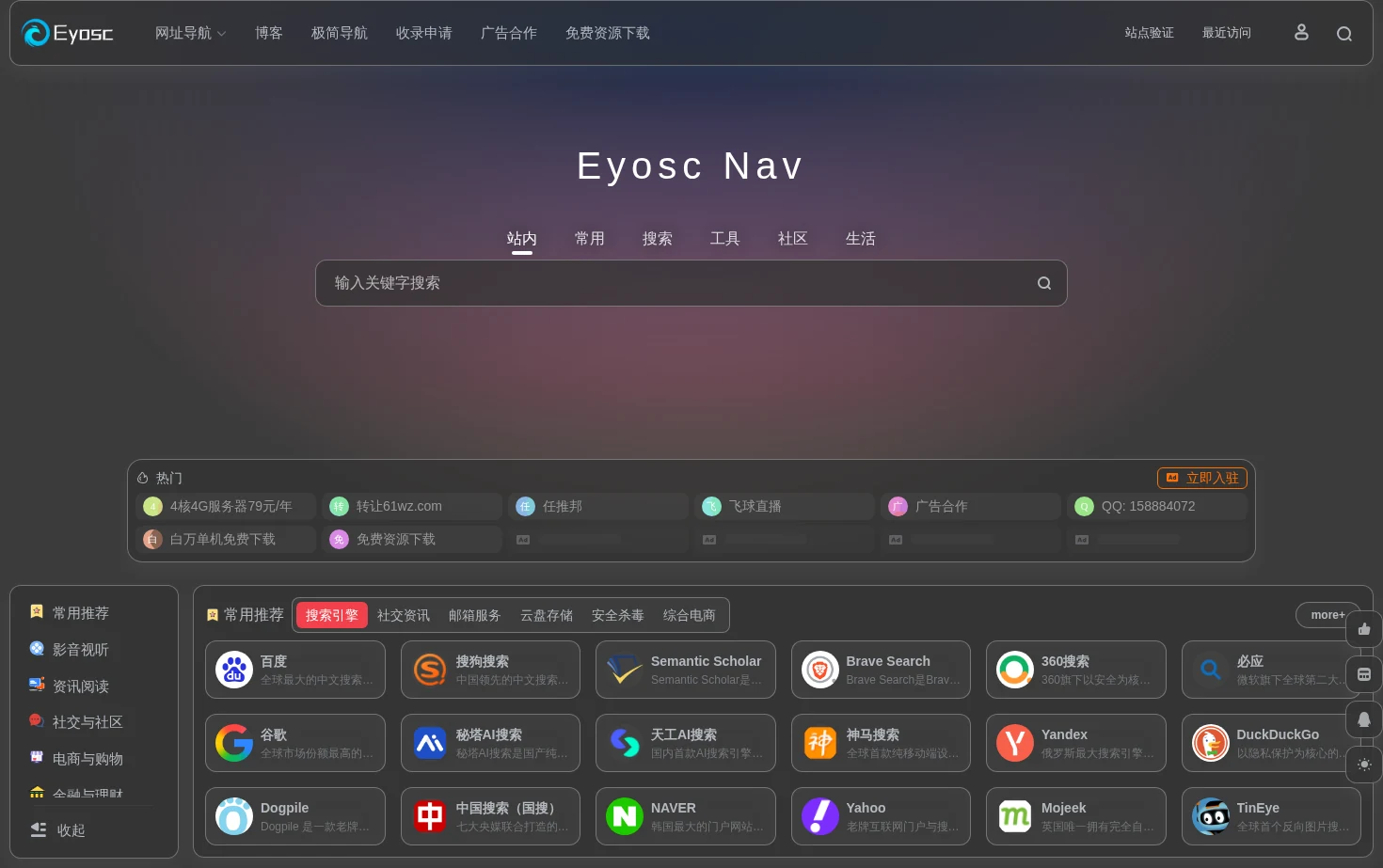The height and width of the screenshot is (868, 1383).
Task: Select the 邮箱服务 category tab
Action: pyautogui.click(x=475, y=615)
